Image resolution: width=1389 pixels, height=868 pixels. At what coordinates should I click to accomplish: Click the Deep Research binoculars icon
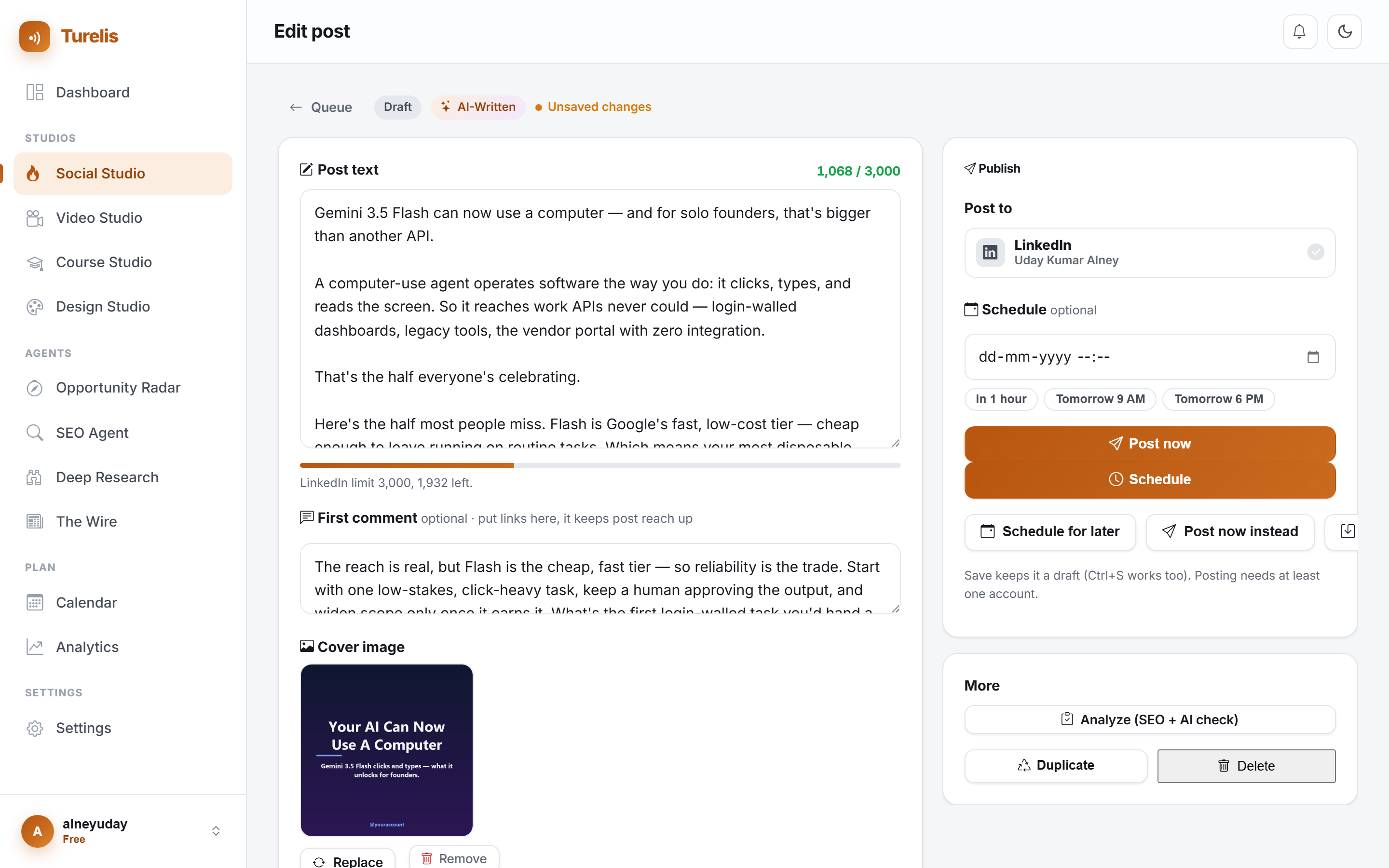point(35,477)
